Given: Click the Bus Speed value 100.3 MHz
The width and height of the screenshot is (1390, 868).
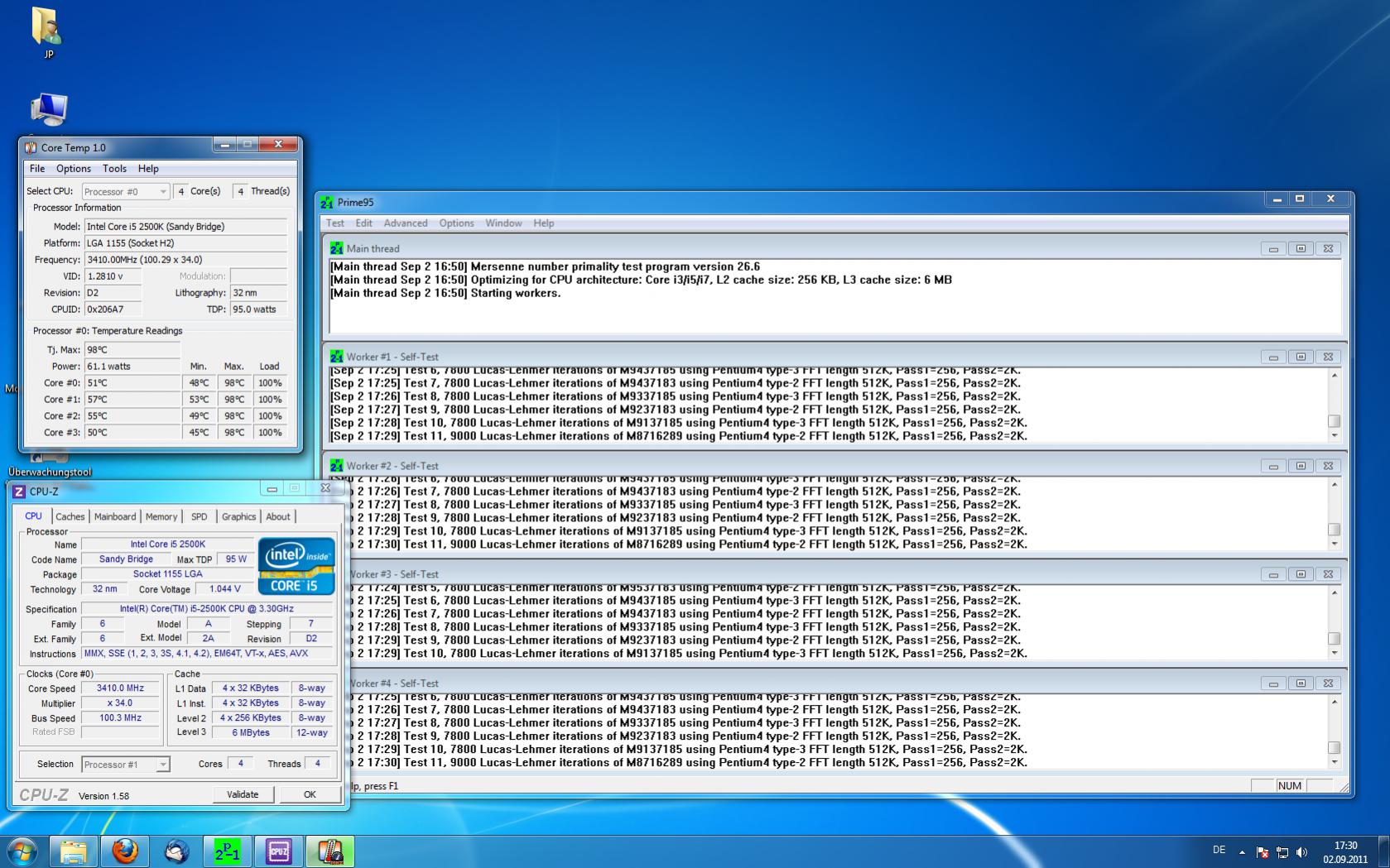Looking at the screenshot, I should [x=120, y=718].
